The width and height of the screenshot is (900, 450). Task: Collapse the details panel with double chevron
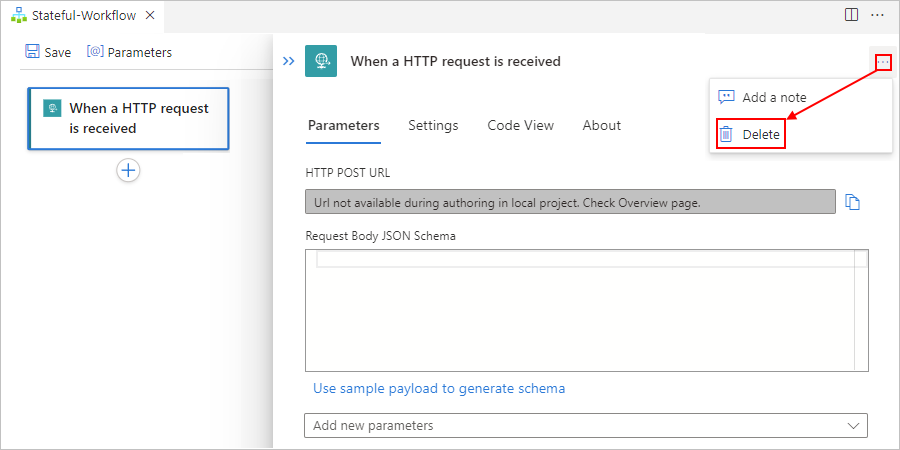point(288,61)
